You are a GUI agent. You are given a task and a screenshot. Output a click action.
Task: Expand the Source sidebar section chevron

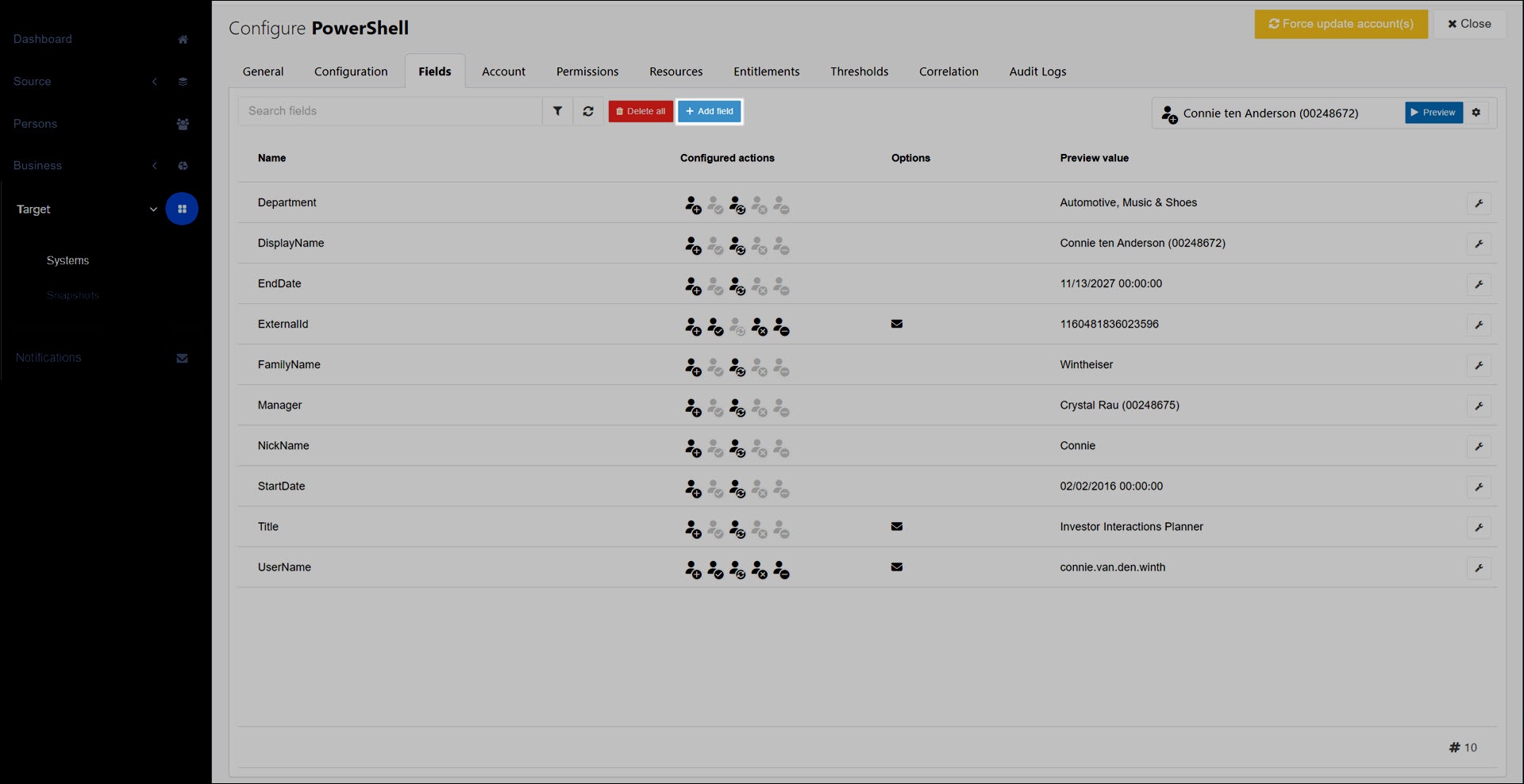point(155,81)
